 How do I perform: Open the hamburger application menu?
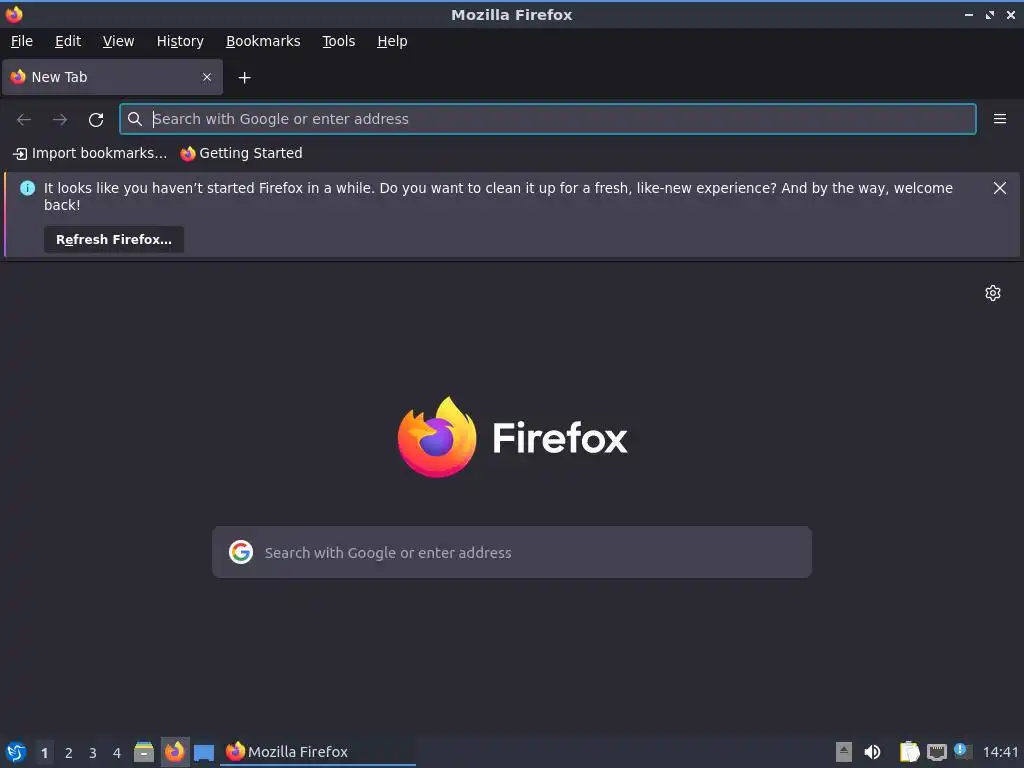(x=1000, y=119)
